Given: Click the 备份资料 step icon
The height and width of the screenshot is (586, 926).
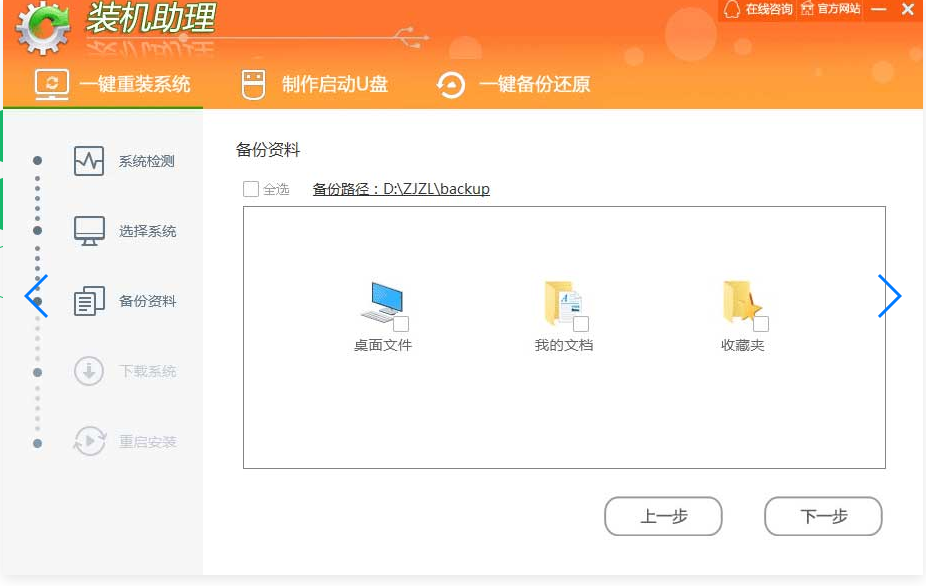Looking at the screenshot, I should (89, 301).
